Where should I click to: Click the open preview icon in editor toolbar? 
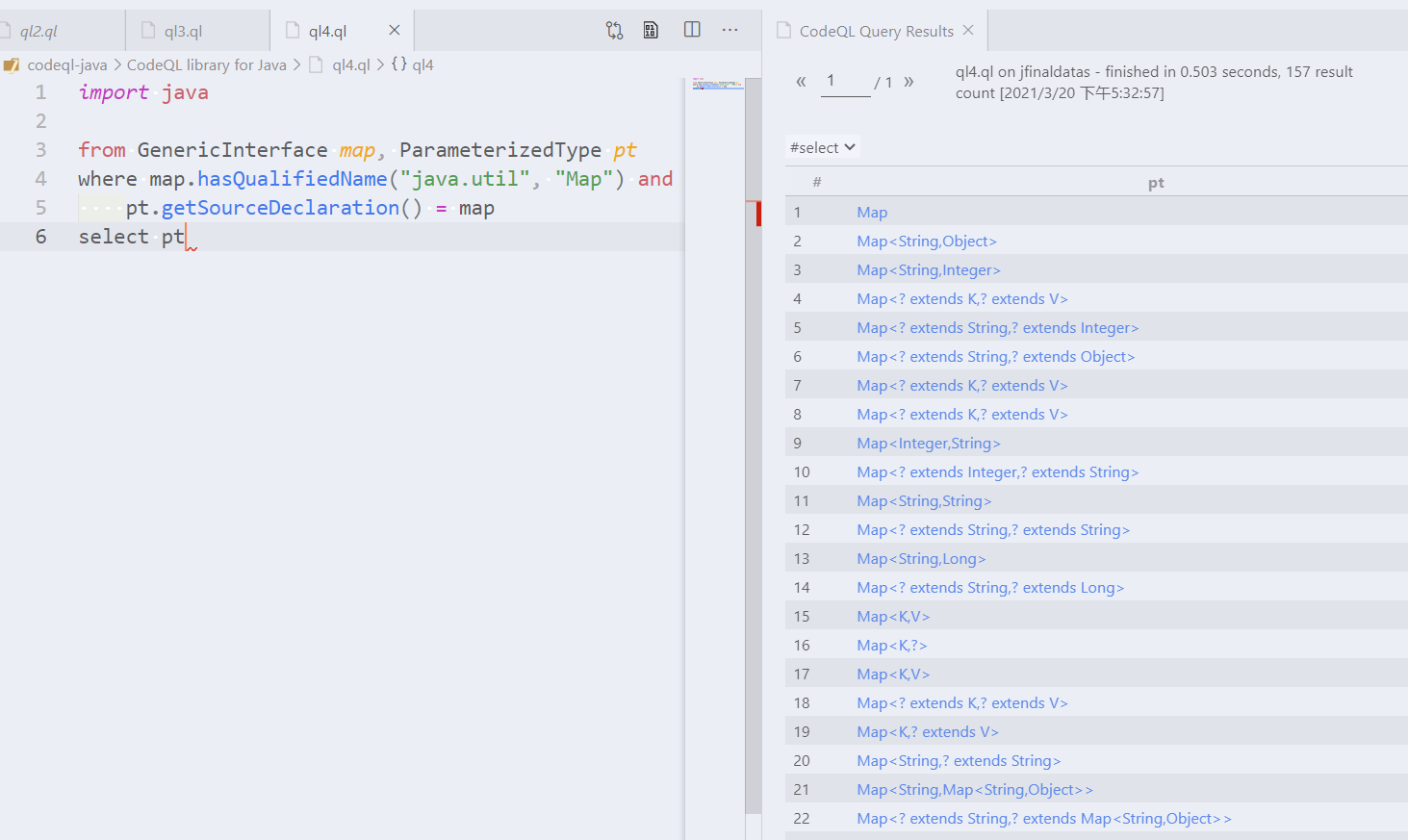pyautogui.click(x=652, y=31)
